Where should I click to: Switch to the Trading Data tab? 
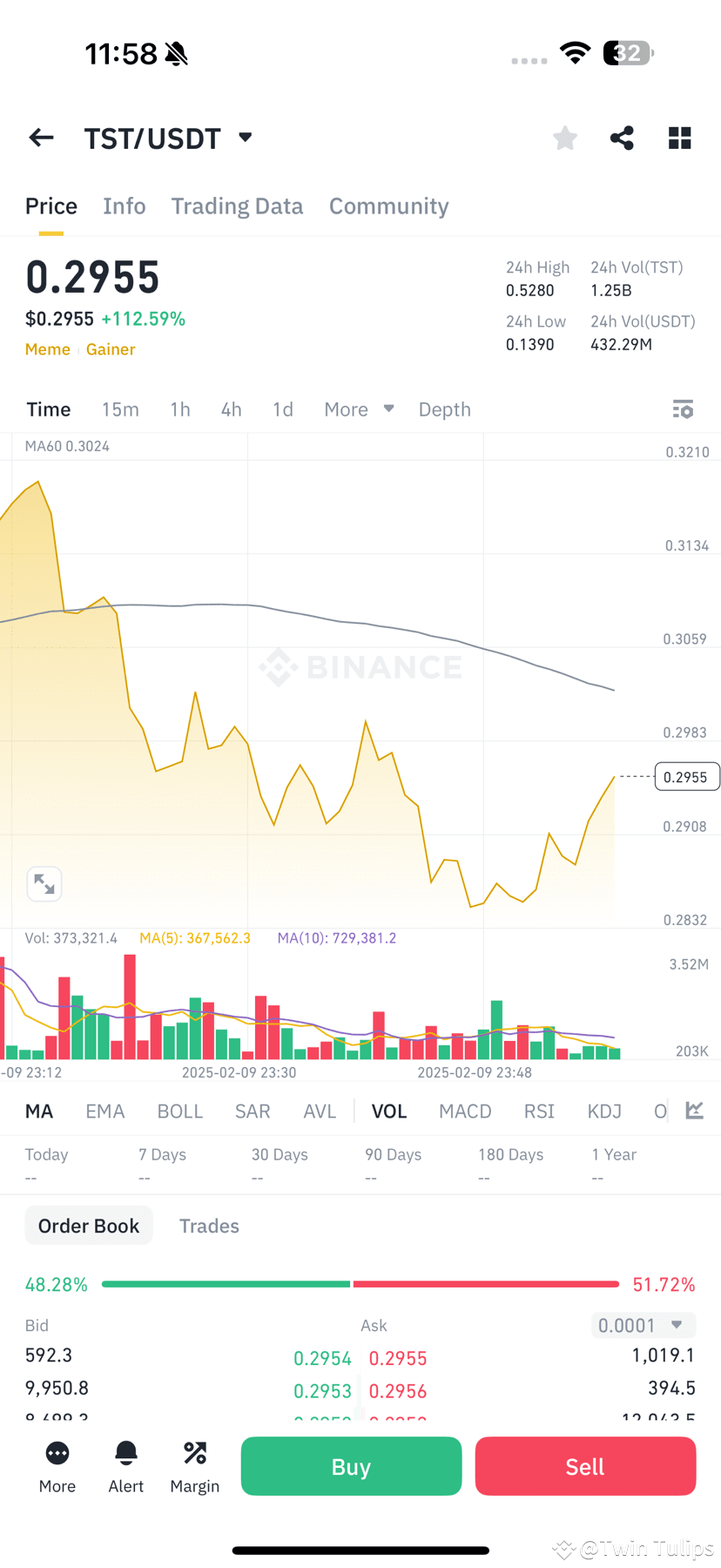(237, 206)
